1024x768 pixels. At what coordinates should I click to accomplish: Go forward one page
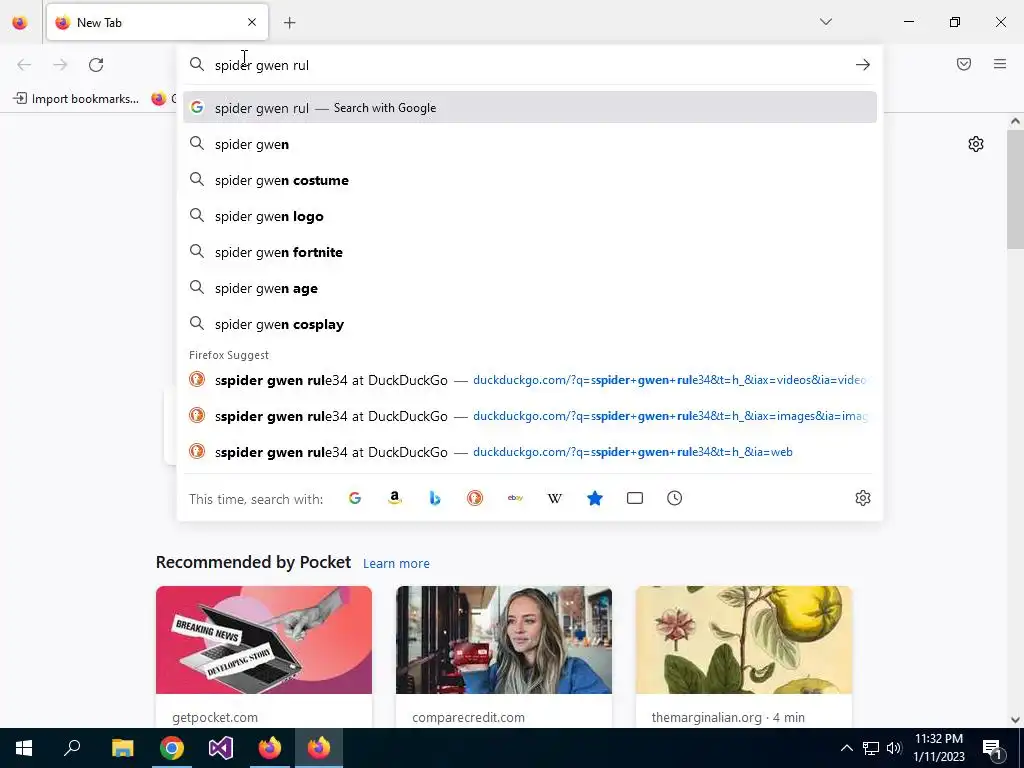click(x=60, y=65)
